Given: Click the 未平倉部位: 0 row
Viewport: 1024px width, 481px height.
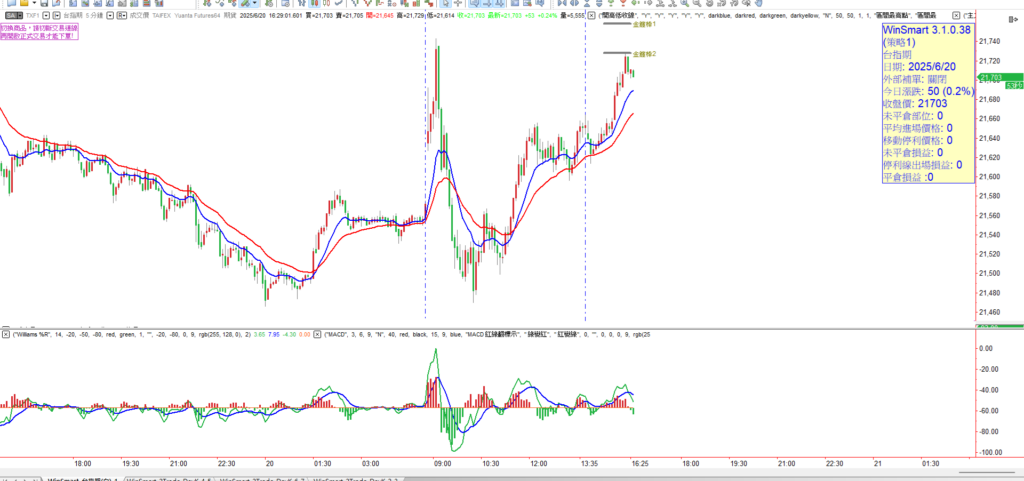Looking at the screenshot, I should [x=915, y=116].
